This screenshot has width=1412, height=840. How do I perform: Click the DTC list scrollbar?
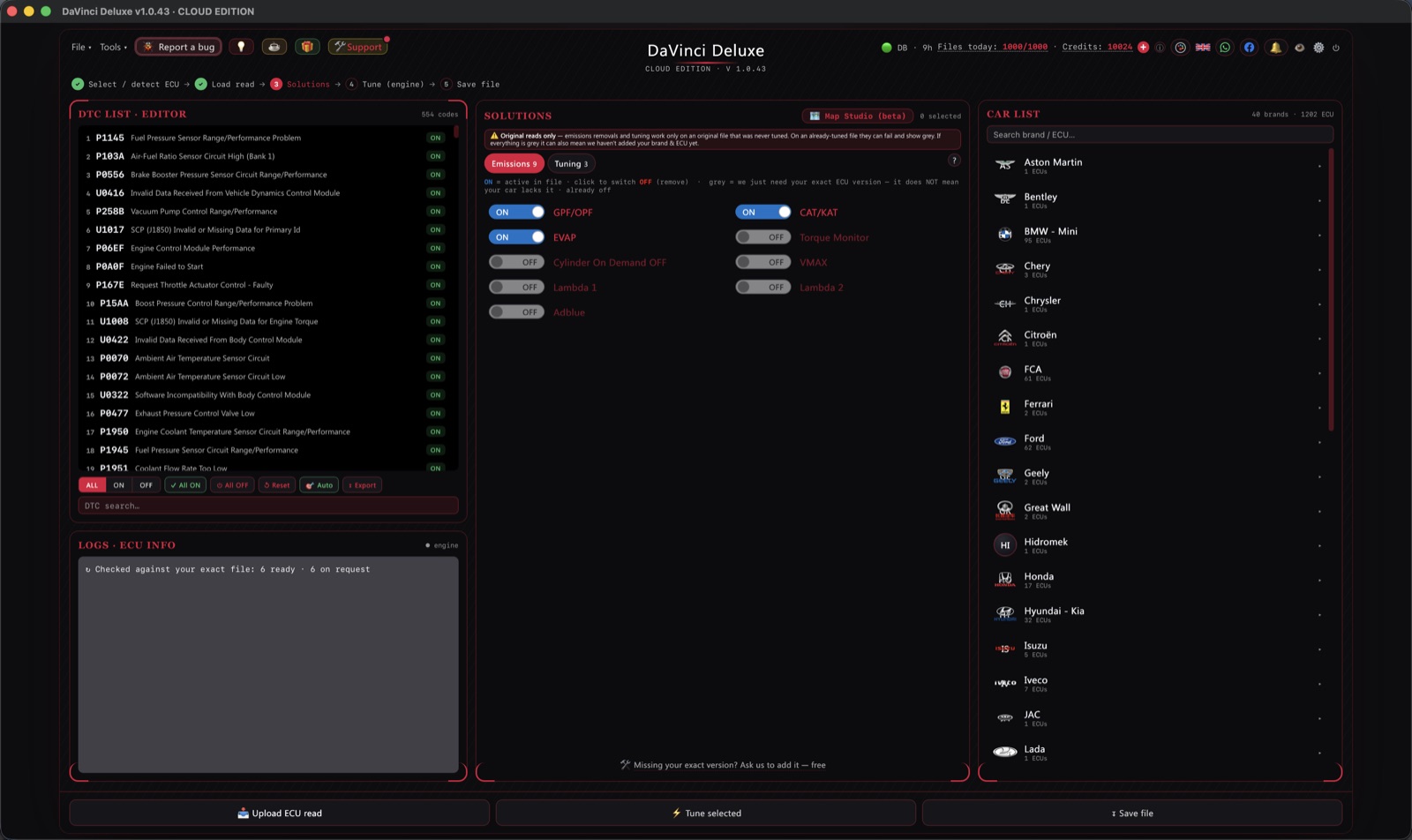[456, 131]
